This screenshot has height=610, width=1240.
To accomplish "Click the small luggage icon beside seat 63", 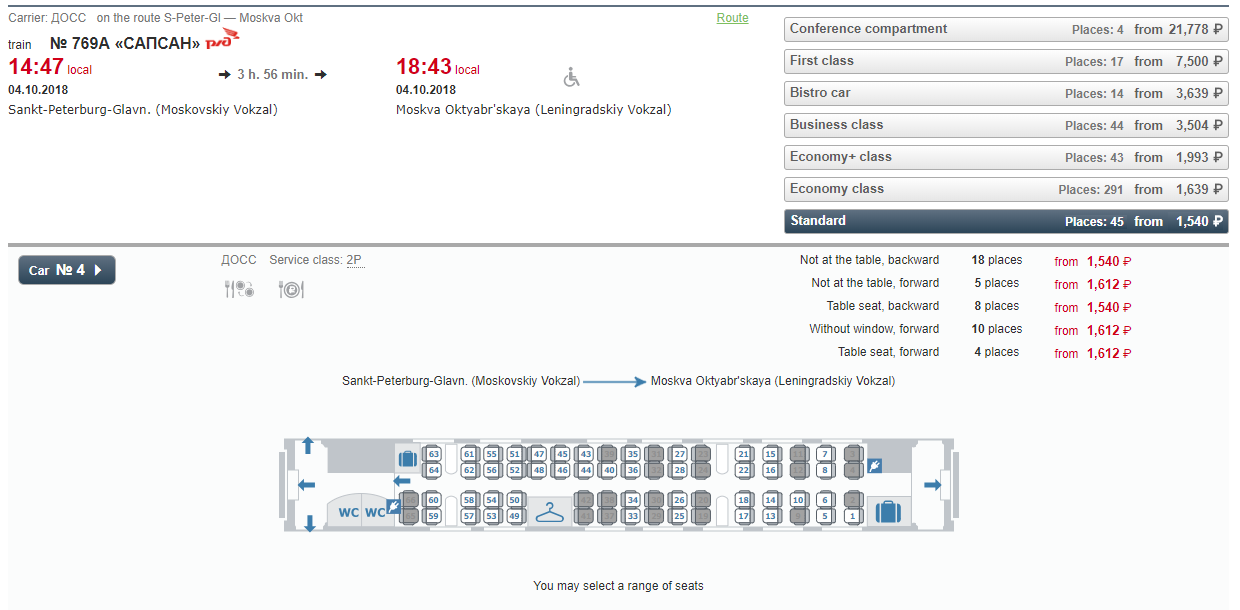I will point(407,459).
